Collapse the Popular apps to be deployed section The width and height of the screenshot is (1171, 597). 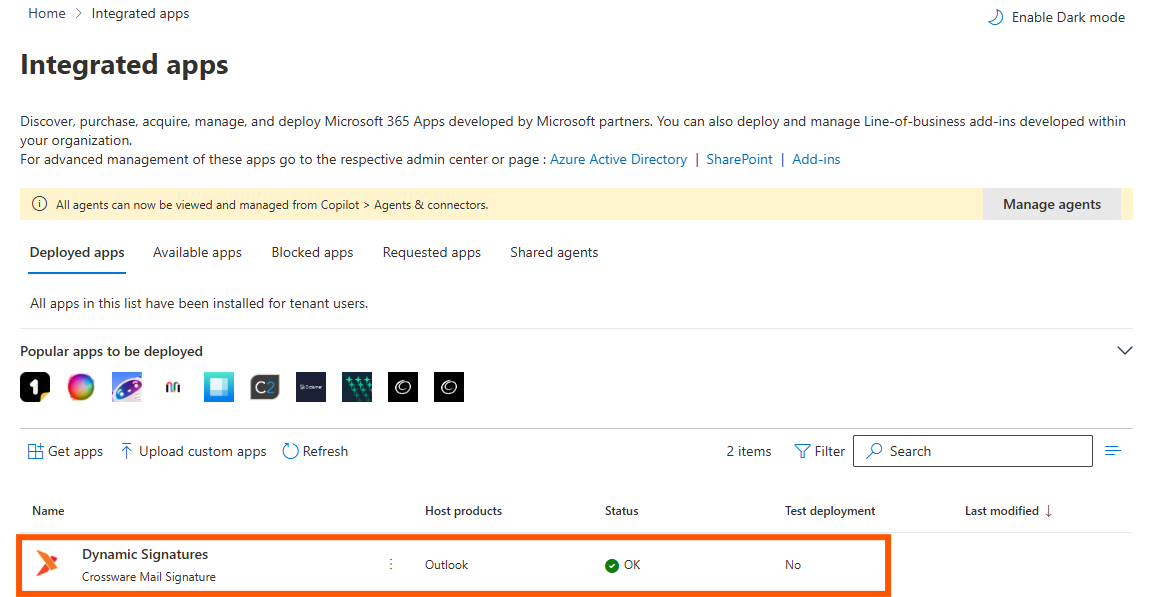pyautogui.click(x=1124, y=351)
